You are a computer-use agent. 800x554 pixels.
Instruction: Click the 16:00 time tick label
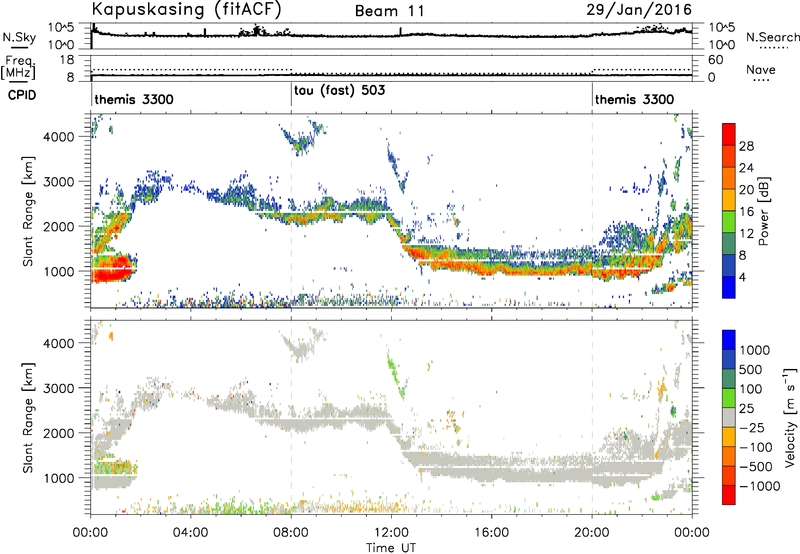click(x=491, y=533)
